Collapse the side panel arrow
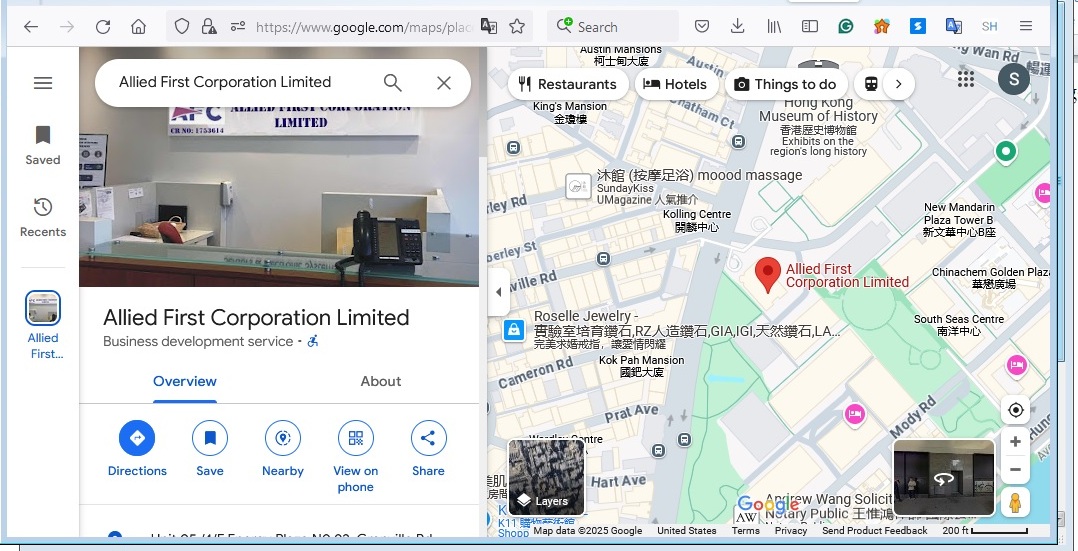This screenshot has height=551, width=1078. pyautogui.click(x=498, y=292)
